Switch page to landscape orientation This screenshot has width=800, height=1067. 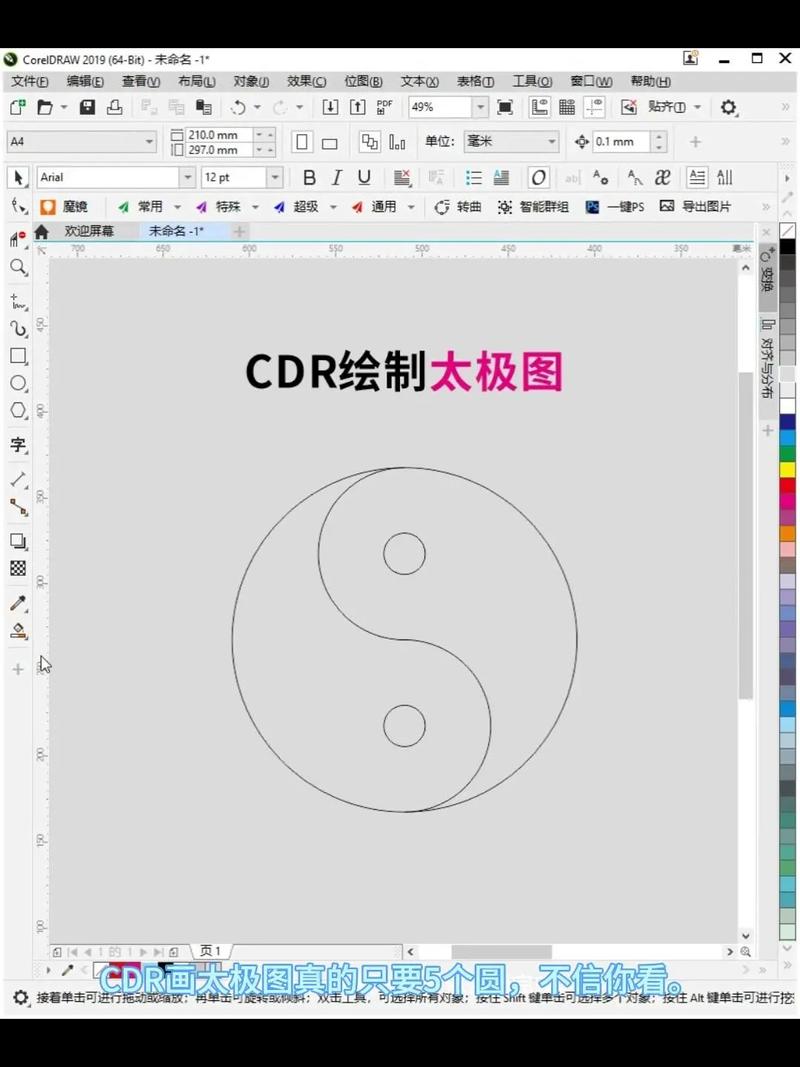click(x=332, y=142)
